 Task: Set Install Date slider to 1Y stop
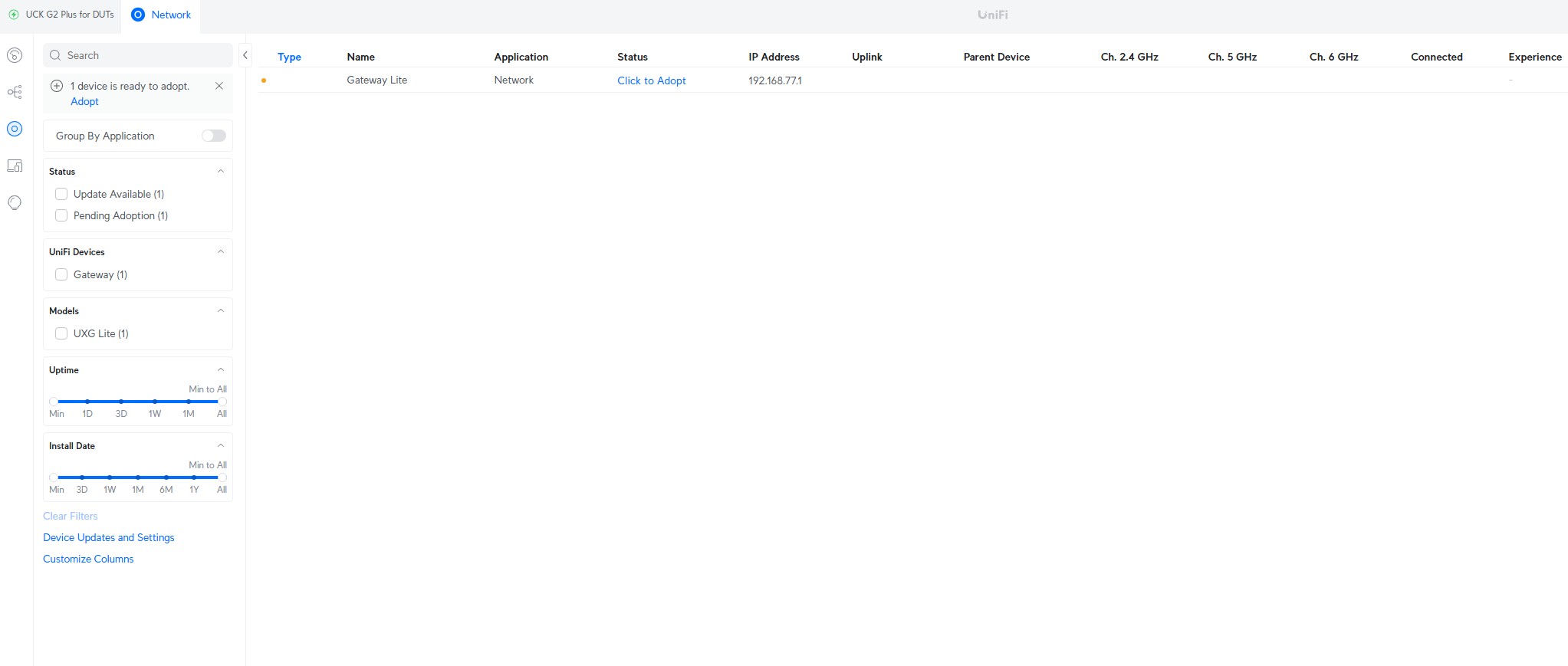click(x=194, y=477)
